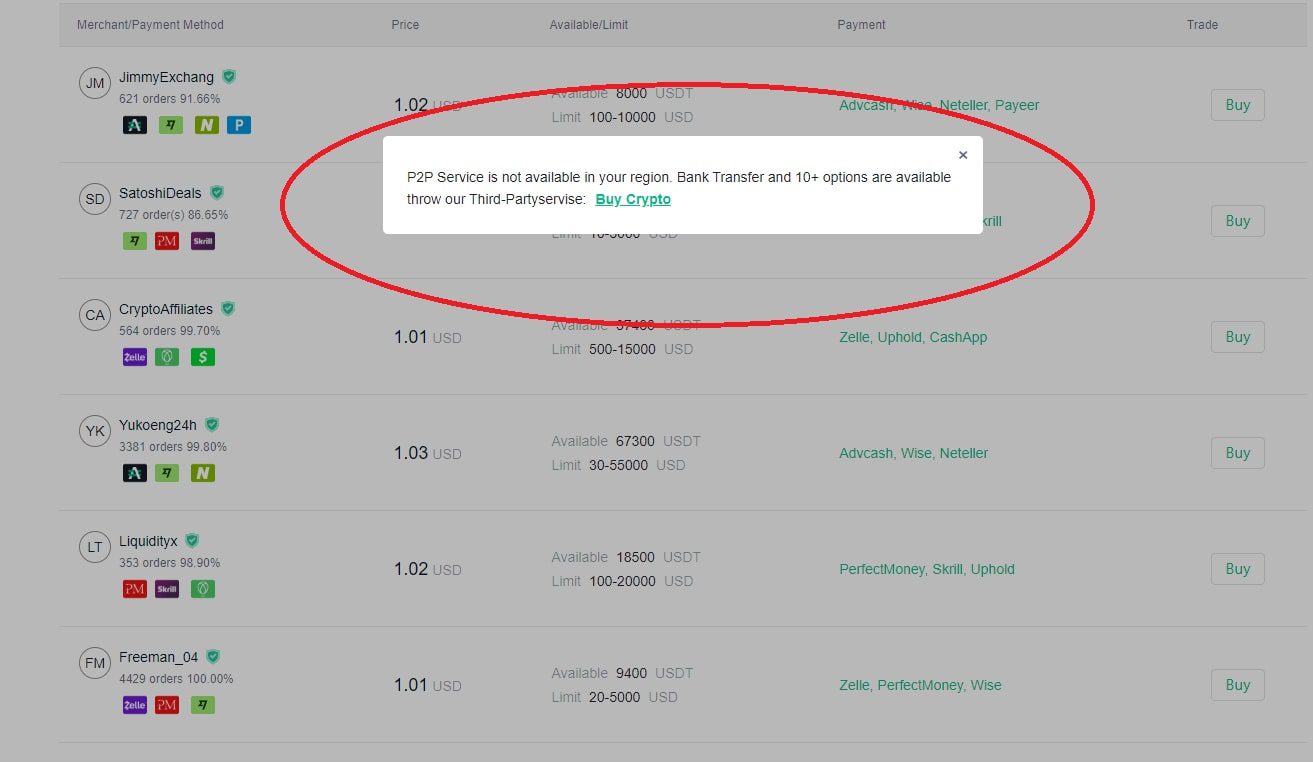Image resolution: width=1313 pixels, height=762 pixels.
Task: Open Freeman_04 merchant profile name
Action: tap(159, 657)
